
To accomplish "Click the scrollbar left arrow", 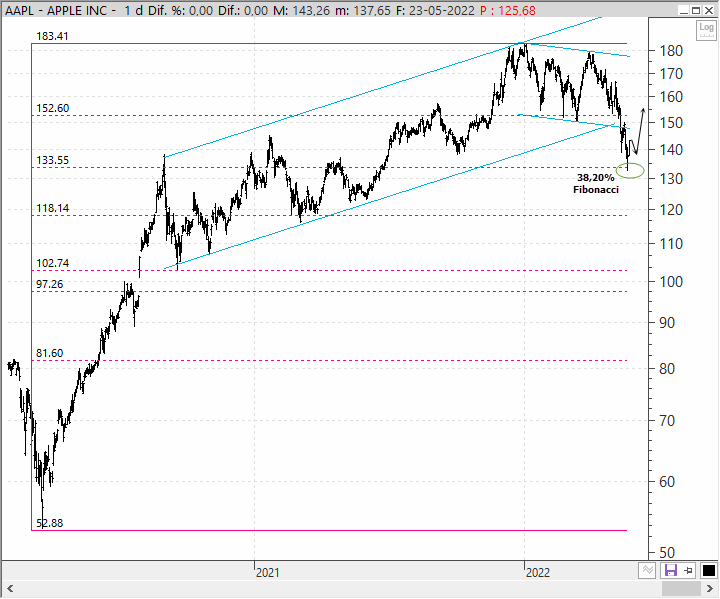I will [x=10, y=589].
